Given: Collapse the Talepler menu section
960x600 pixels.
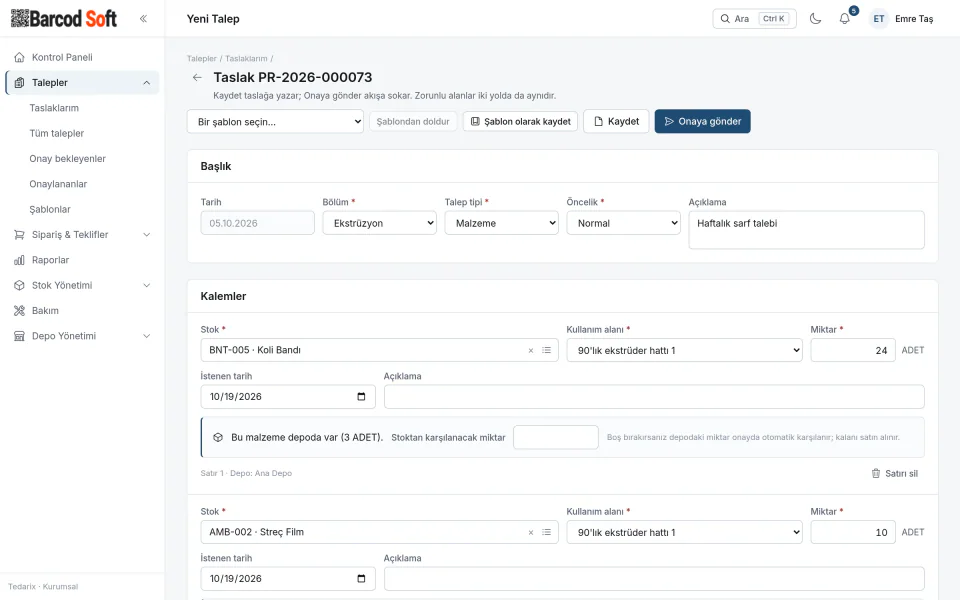Looking at the screenshot, I should pos(82,83).
